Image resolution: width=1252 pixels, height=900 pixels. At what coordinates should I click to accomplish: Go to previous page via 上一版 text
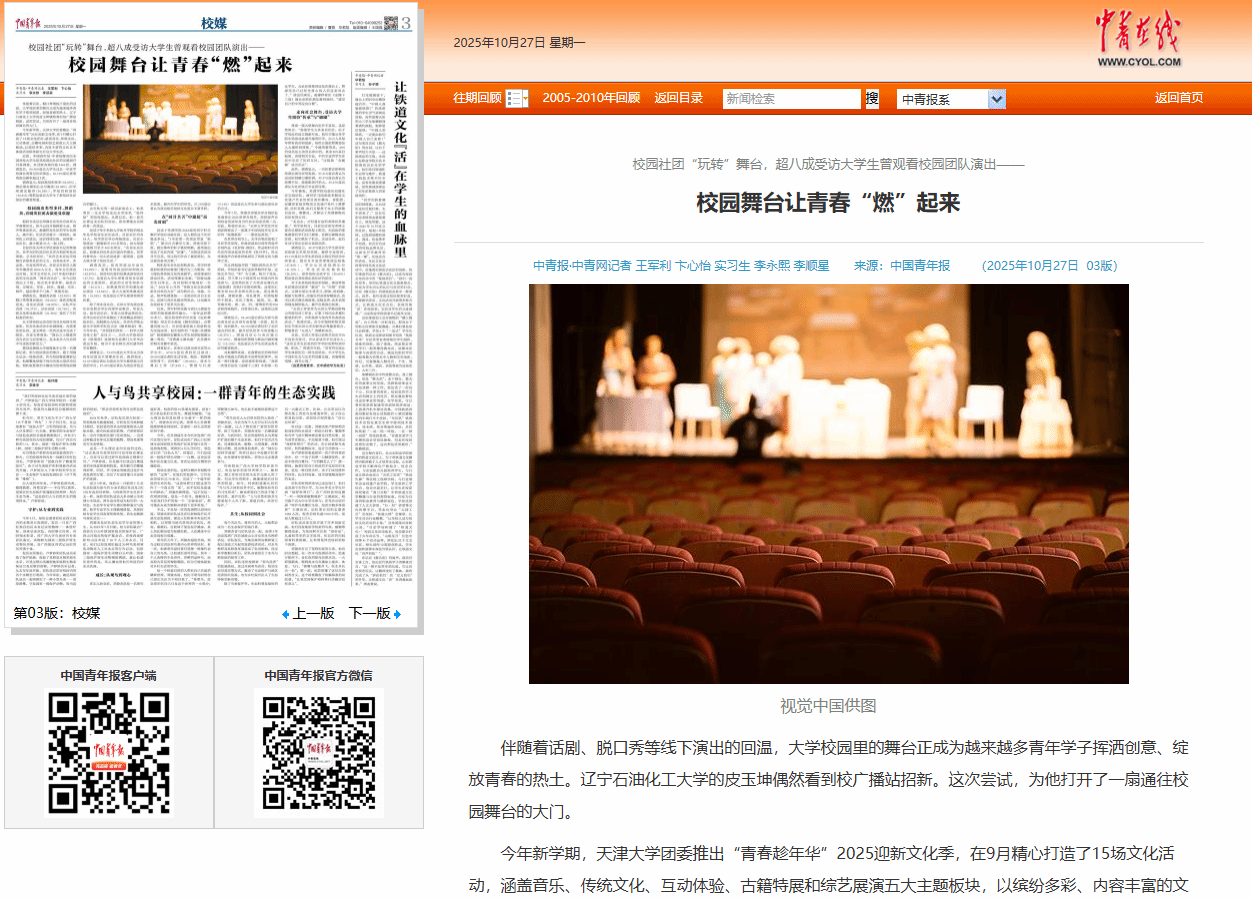313,613
